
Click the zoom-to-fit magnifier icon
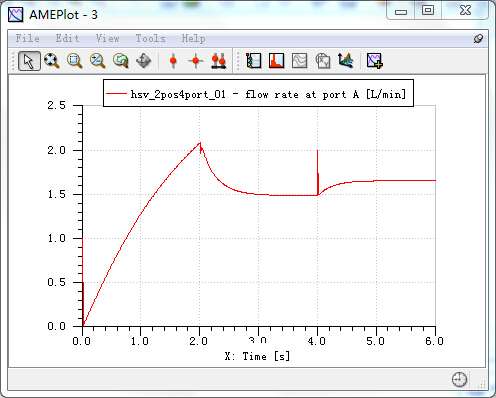52,61
